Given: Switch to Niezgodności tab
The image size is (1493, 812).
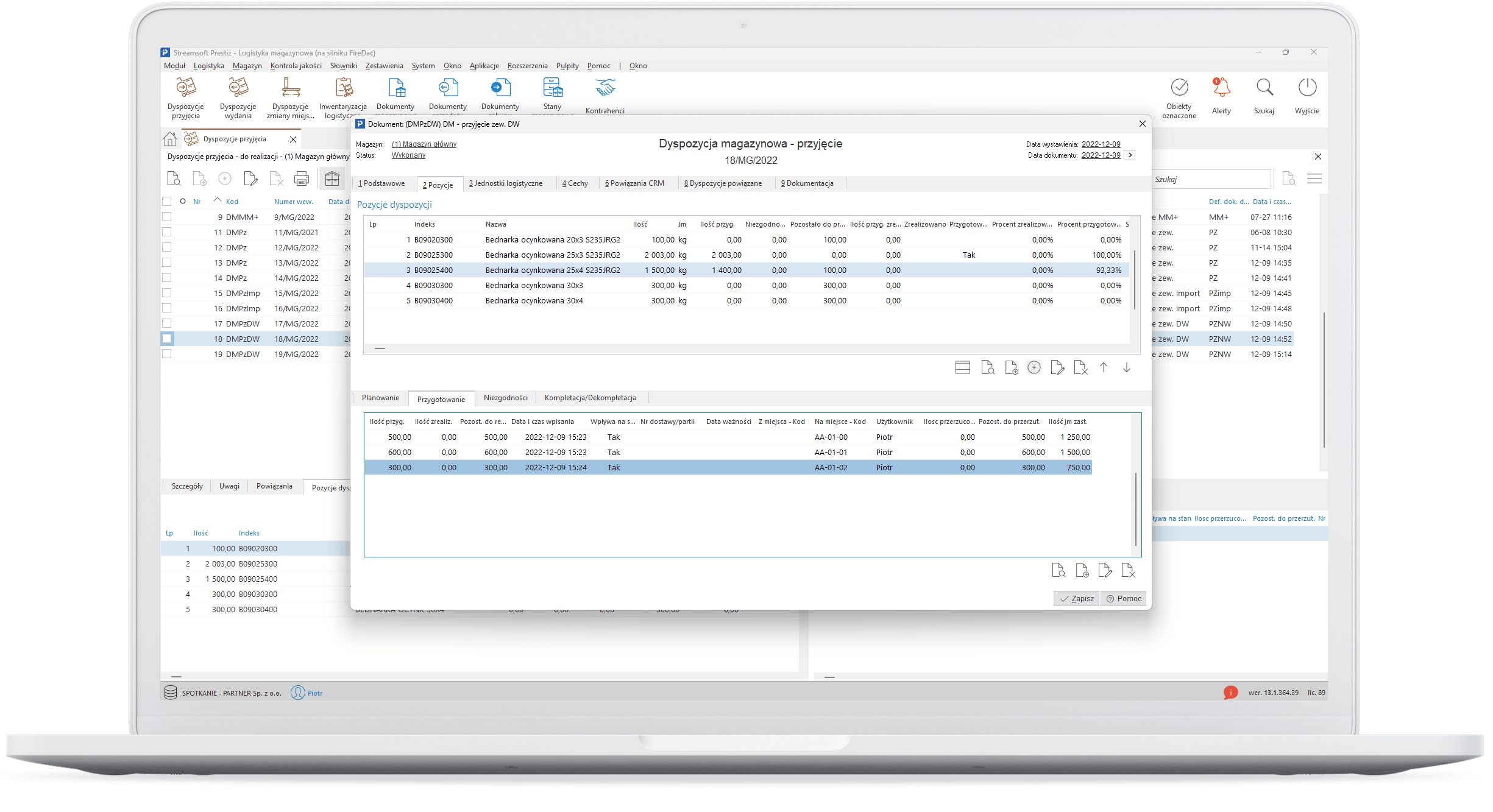Looking at the screenshot, I should click(506, 398).
